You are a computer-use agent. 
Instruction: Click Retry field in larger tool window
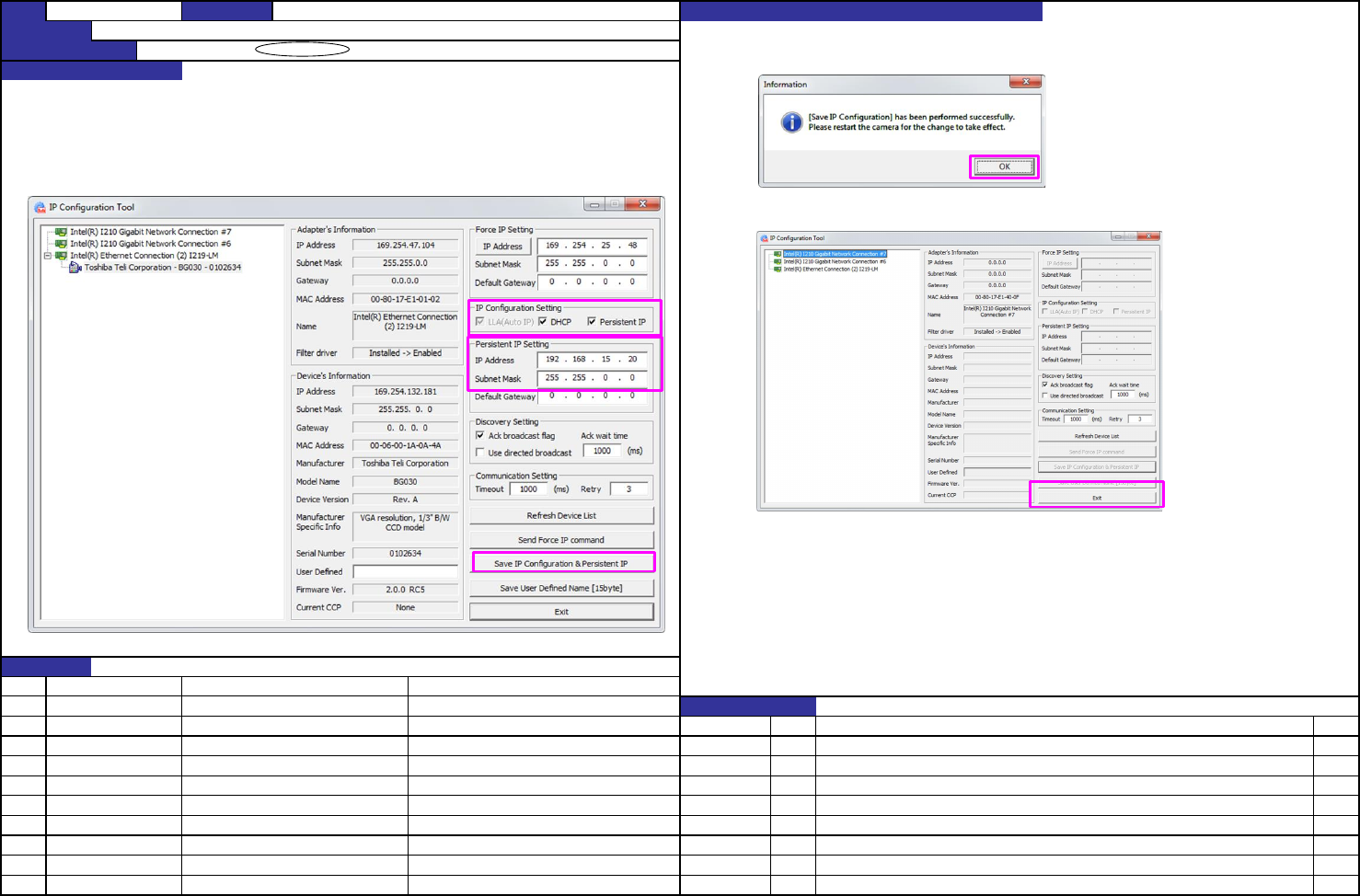(x=629, y=489)
